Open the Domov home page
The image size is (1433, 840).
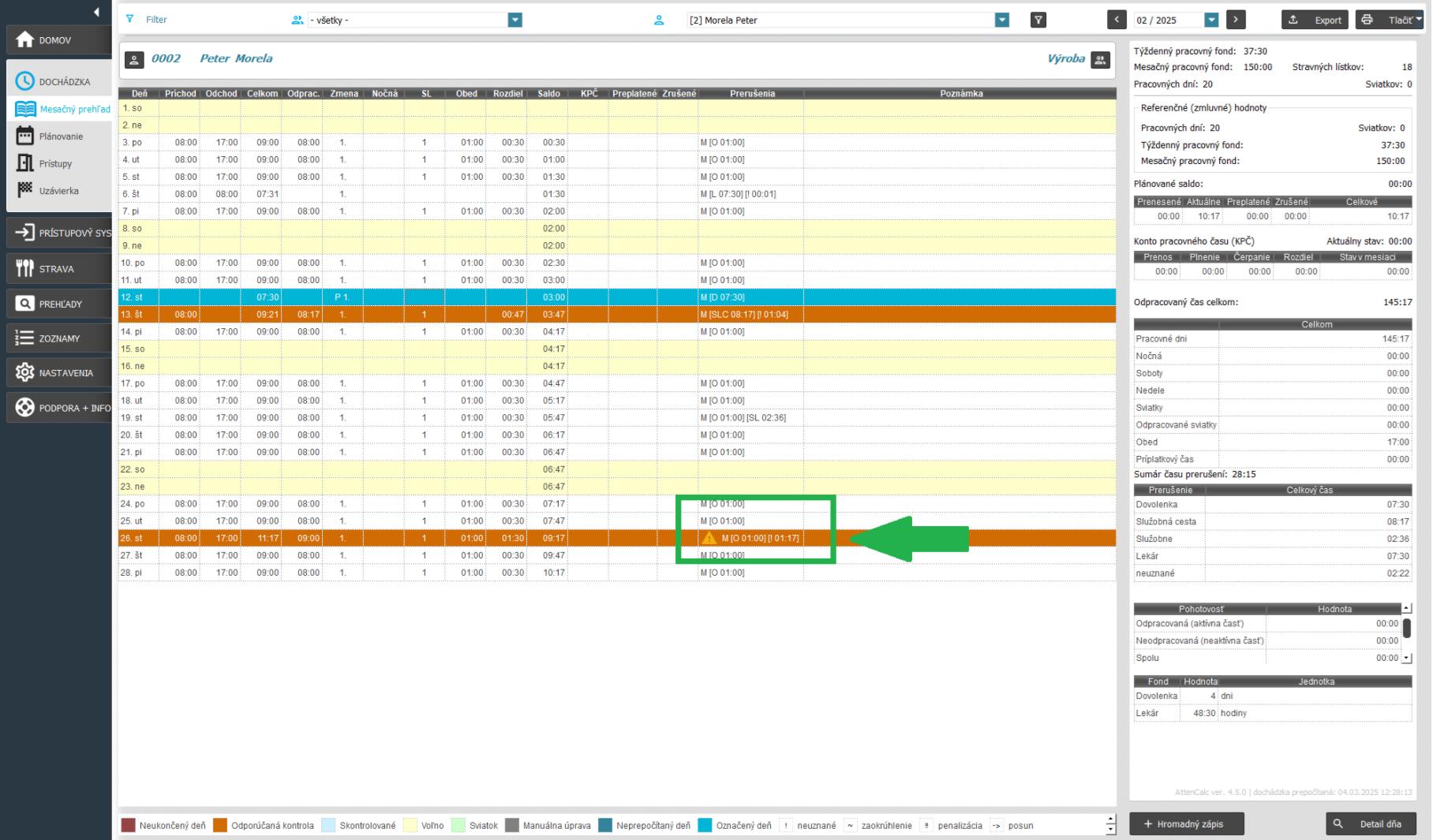pyautogui.click(x=55, y=40)
